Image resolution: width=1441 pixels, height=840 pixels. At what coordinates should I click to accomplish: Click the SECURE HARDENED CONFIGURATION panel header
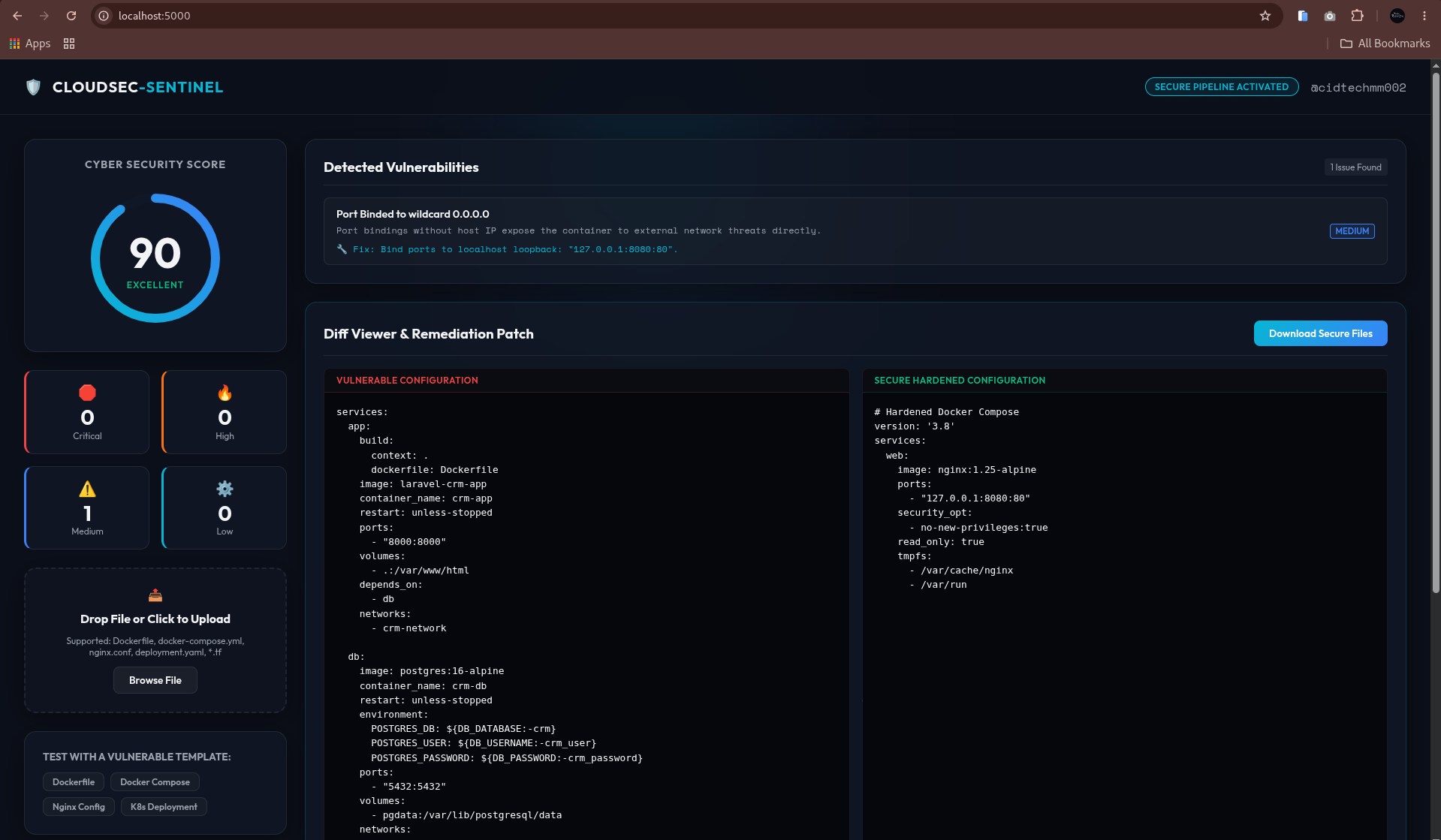point(1124,381)
